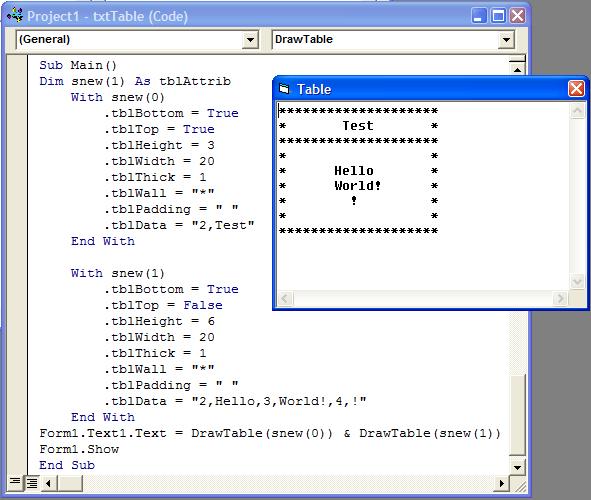Click the Project1 code window title icon
The image size is (591, 500).
15,15
